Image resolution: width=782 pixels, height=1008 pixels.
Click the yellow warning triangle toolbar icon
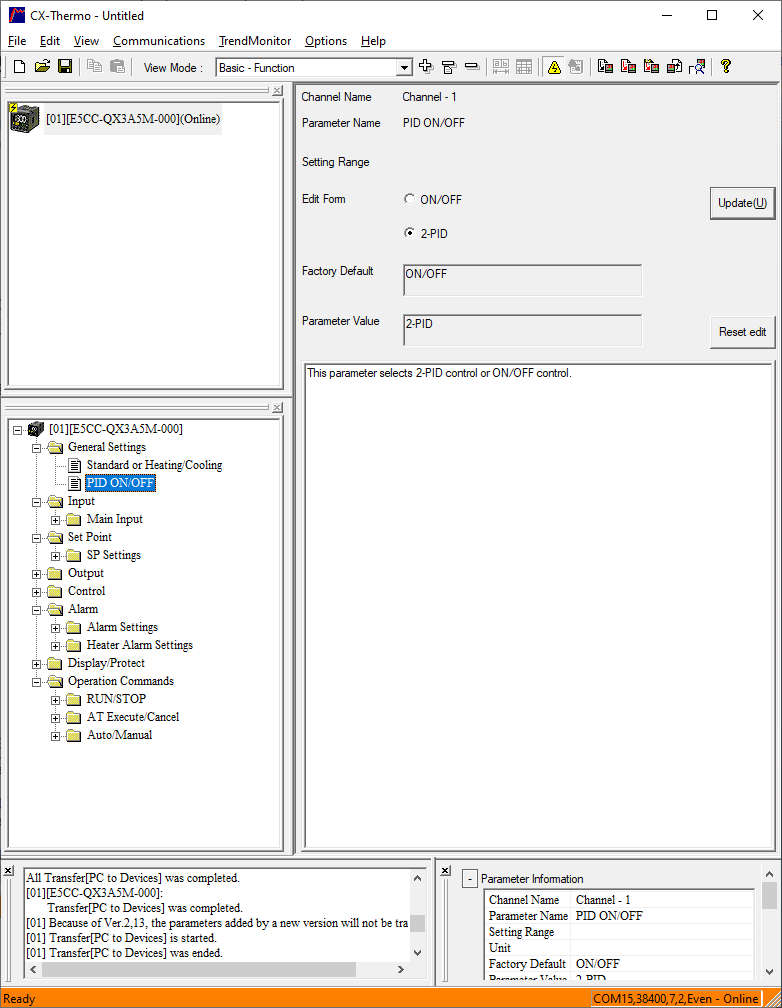(x=554, y=66)
